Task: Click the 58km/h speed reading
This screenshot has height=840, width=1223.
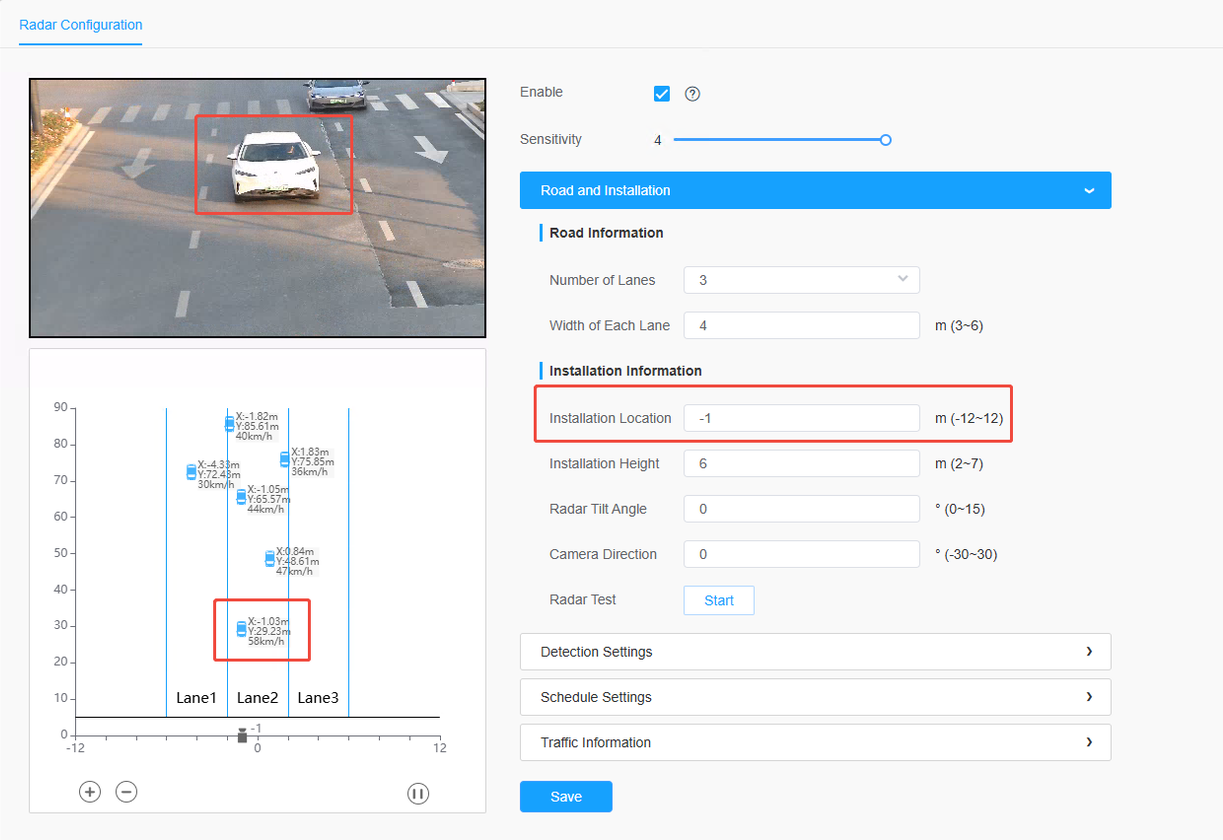Action: pyautogui.click(x=266, y=641)
